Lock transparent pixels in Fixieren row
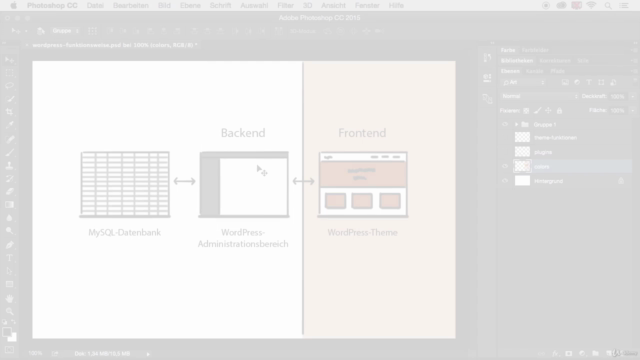 click(x=526, y=111)
